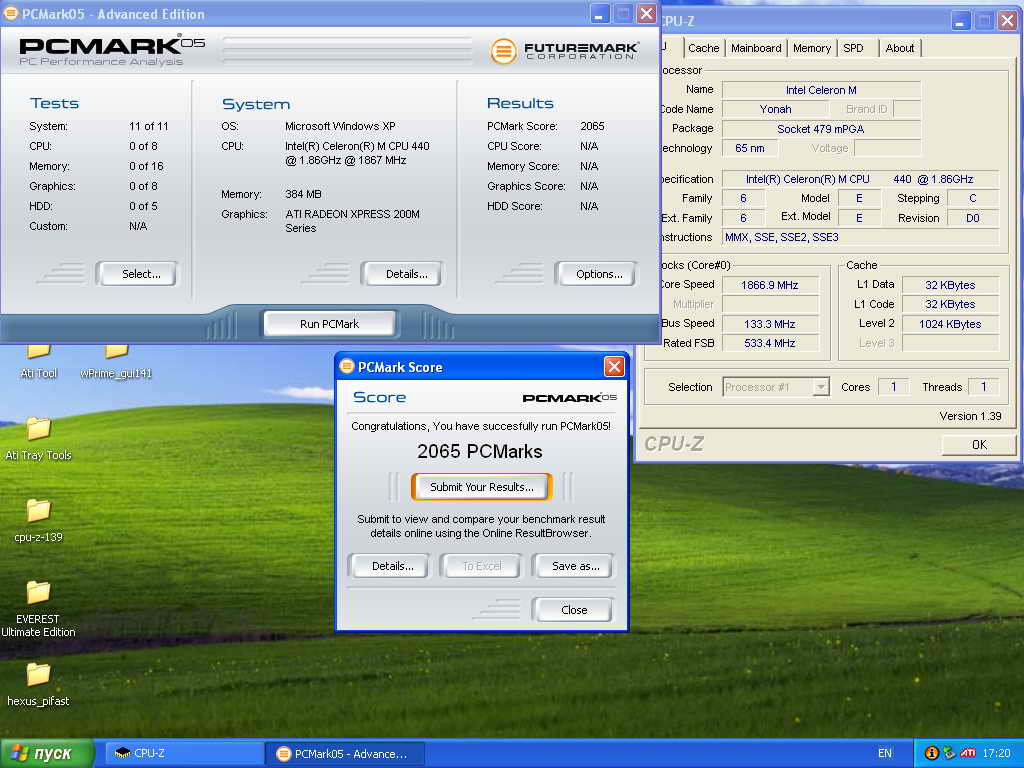This screenshot has height=768, width=1024.
Task: Switch to PCMark05 taskbar button
Action: click(x=346, y=754)
